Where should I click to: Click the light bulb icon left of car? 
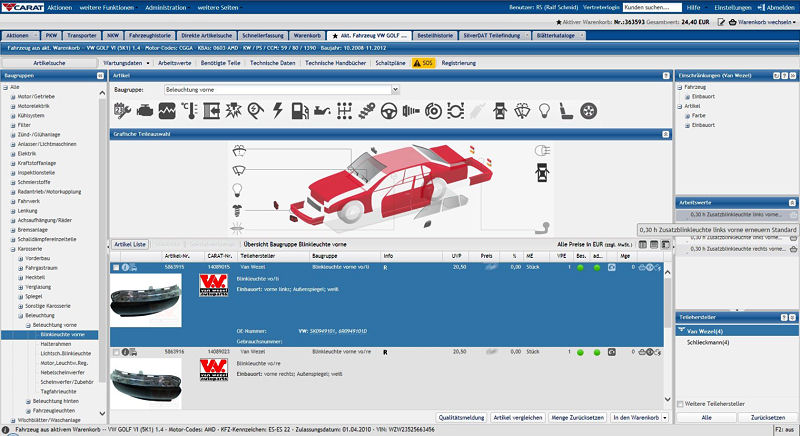click(237, 190)
